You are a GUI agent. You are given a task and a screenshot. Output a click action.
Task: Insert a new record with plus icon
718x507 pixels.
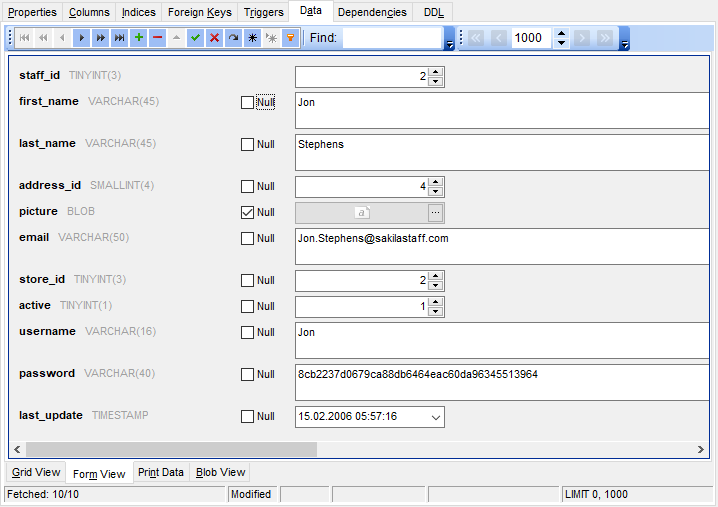coord(138,38)
